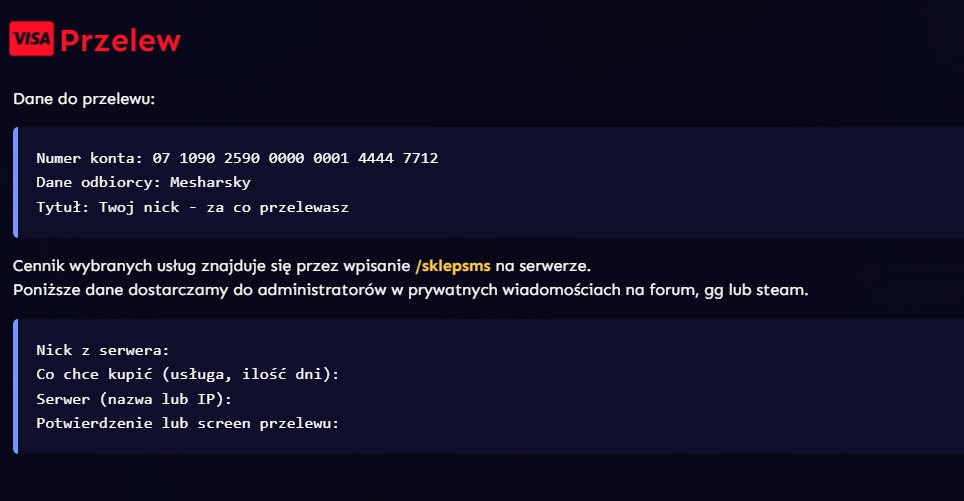The width and height of the screenshot is (964, 501).
Task: Click the blue bar of the top code block
Action: pos(15,183)
